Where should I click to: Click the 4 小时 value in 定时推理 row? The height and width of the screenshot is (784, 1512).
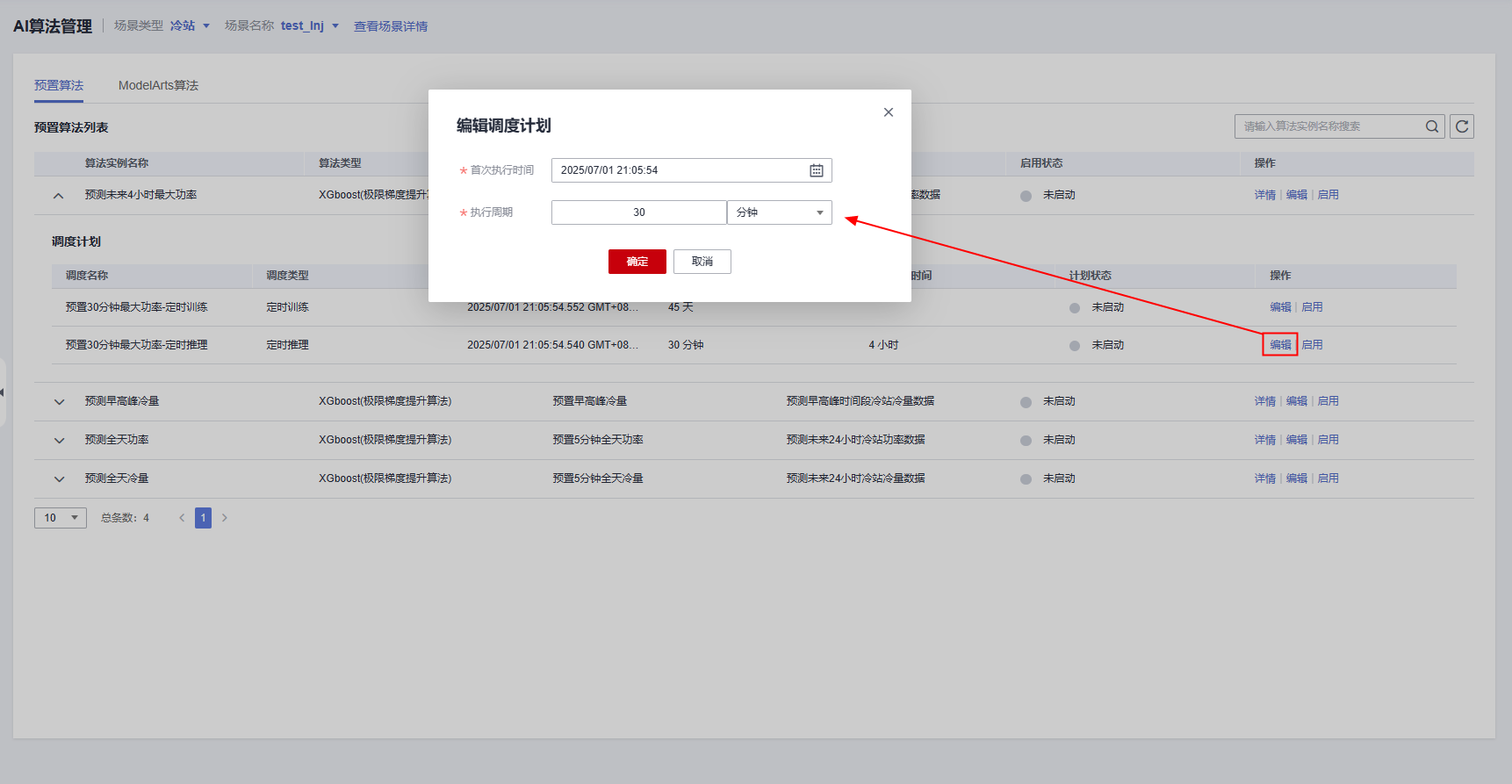pyautogui.click(x=883, y=345)
